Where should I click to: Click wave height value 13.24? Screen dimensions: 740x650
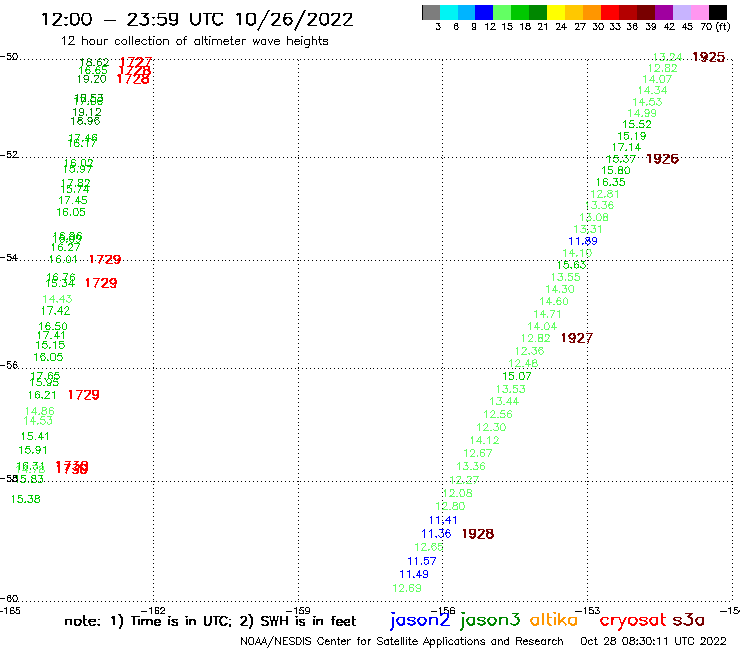click(x=667, y=57)
